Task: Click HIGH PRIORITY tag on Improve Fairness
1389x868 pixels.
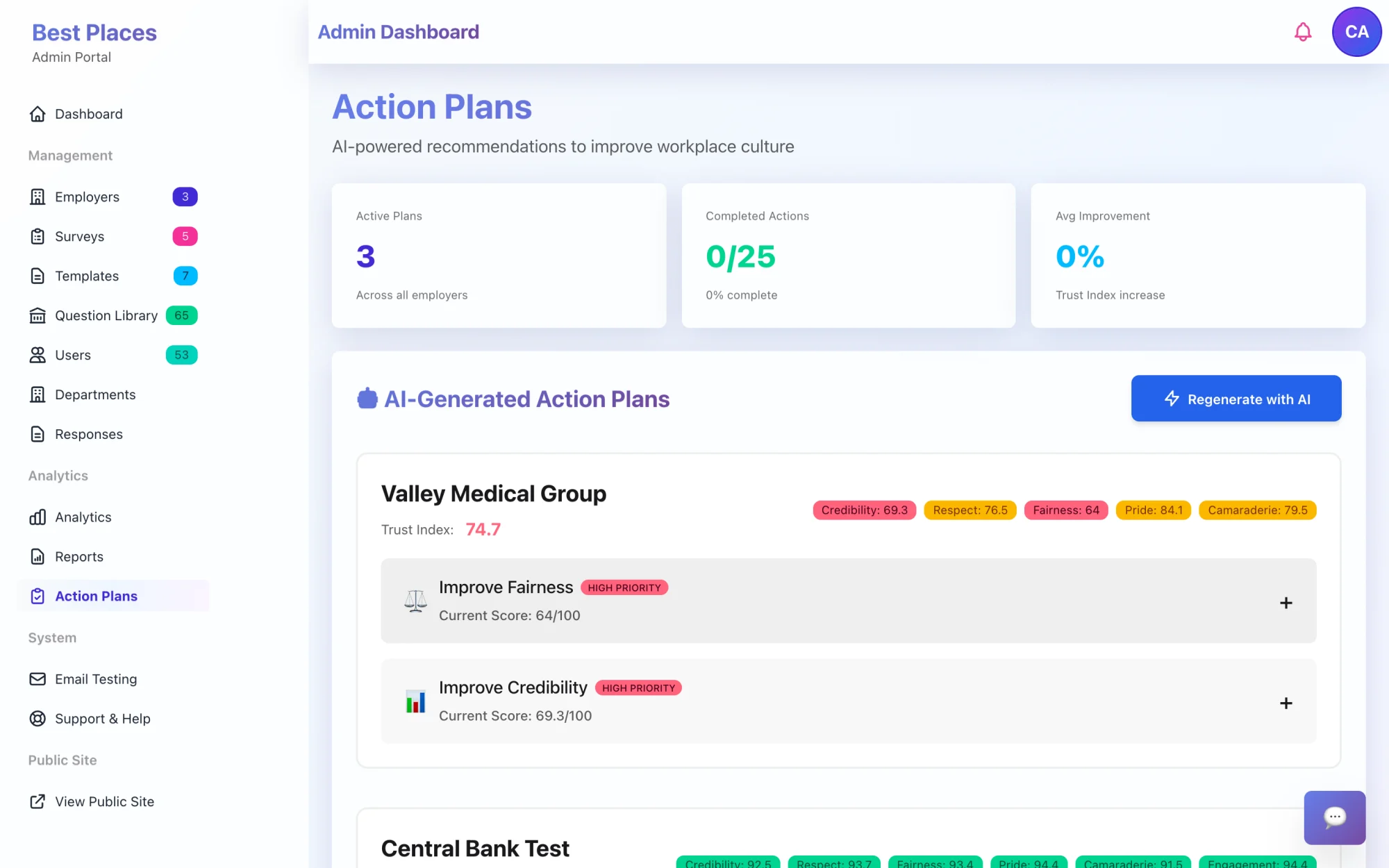Action: 624,588
